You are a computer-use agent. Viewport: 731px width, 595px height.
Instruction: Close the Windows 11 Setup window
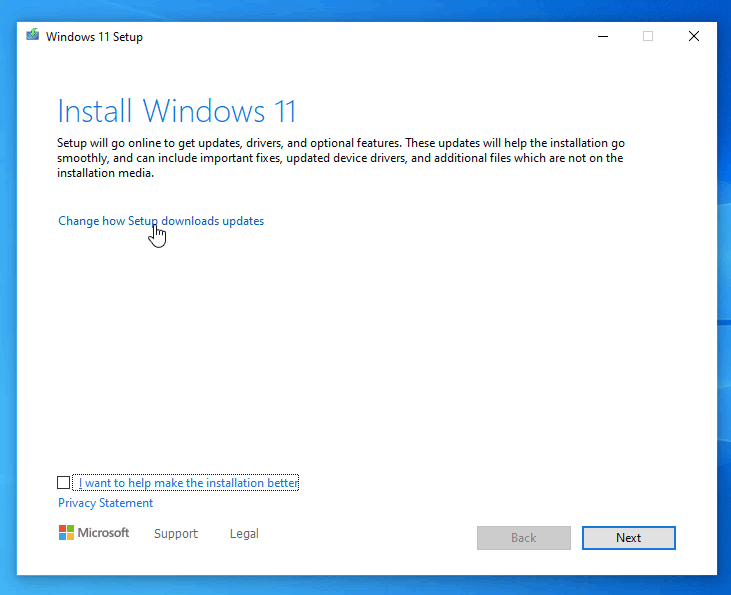(694, 36)
